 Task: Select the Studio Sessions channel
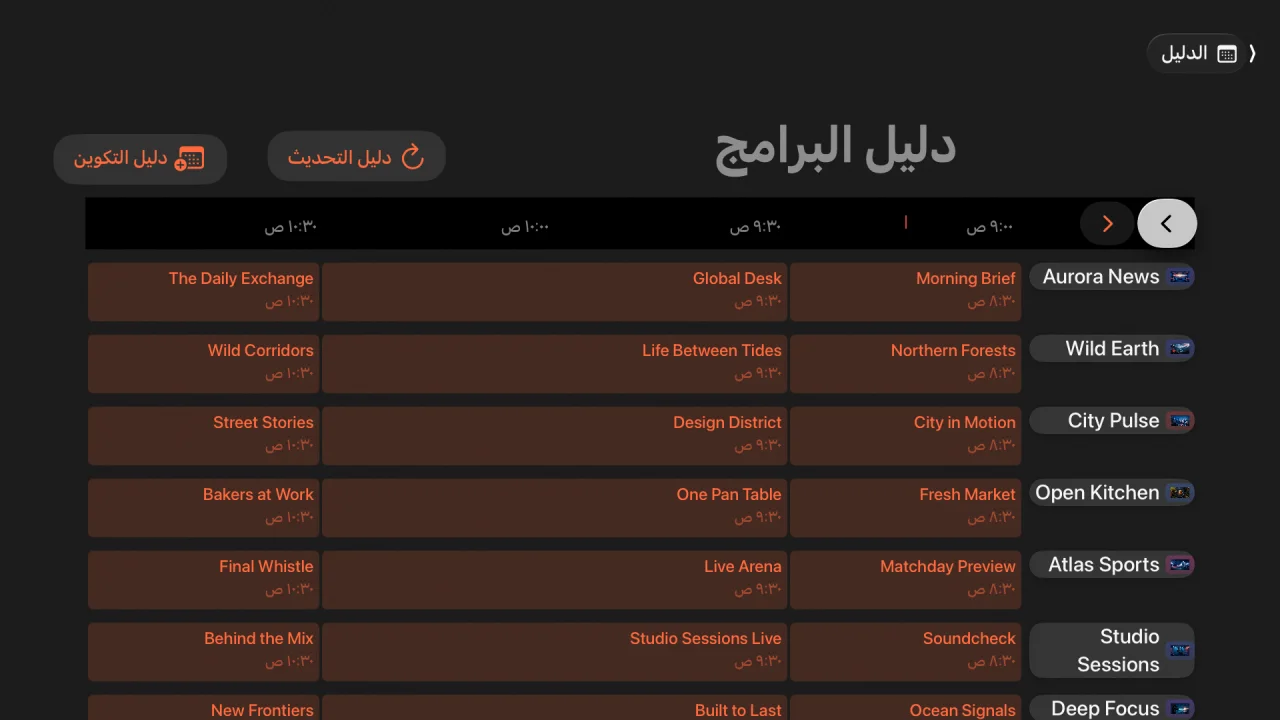(x=1112, y=651)
